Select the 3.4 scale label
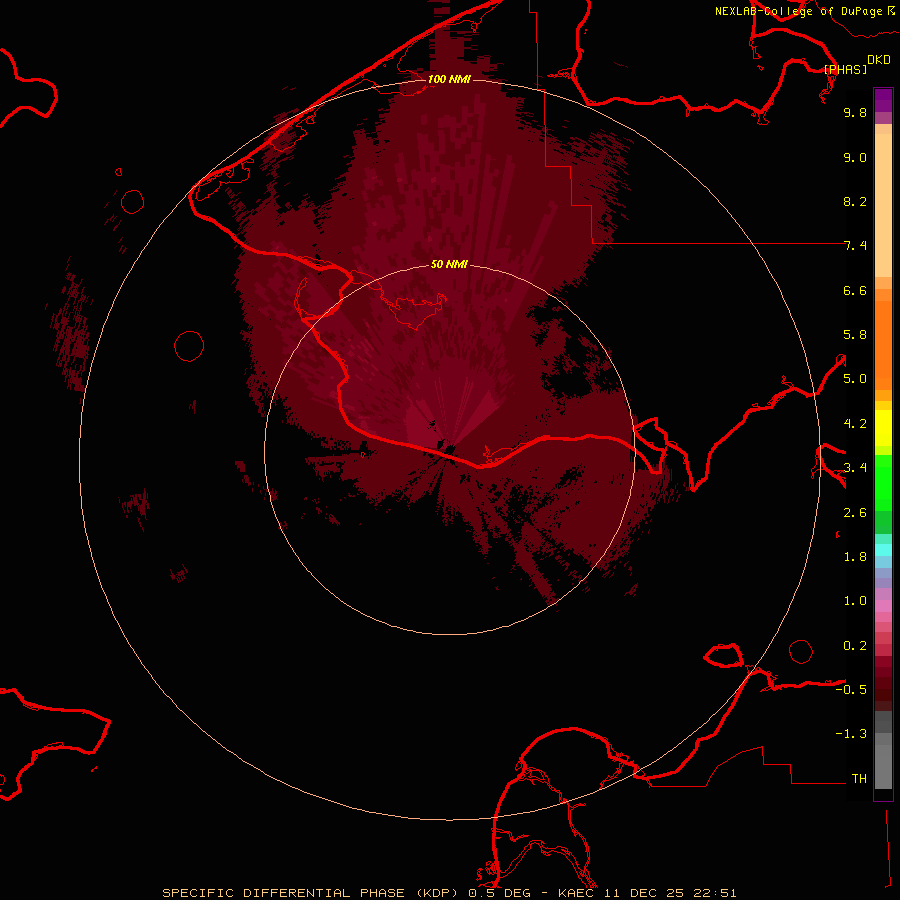 point(855,468)
